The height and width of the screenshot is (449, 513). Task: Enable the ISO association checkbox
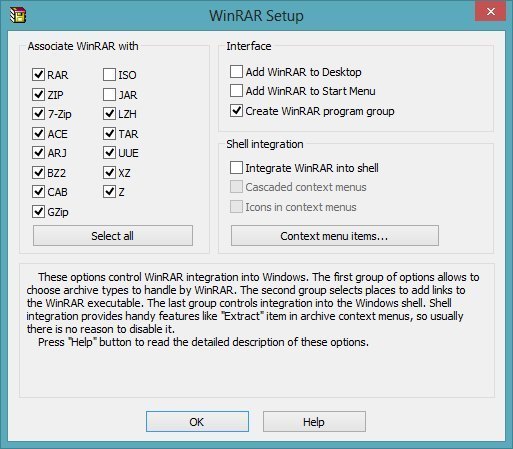[x=109, y=75]
